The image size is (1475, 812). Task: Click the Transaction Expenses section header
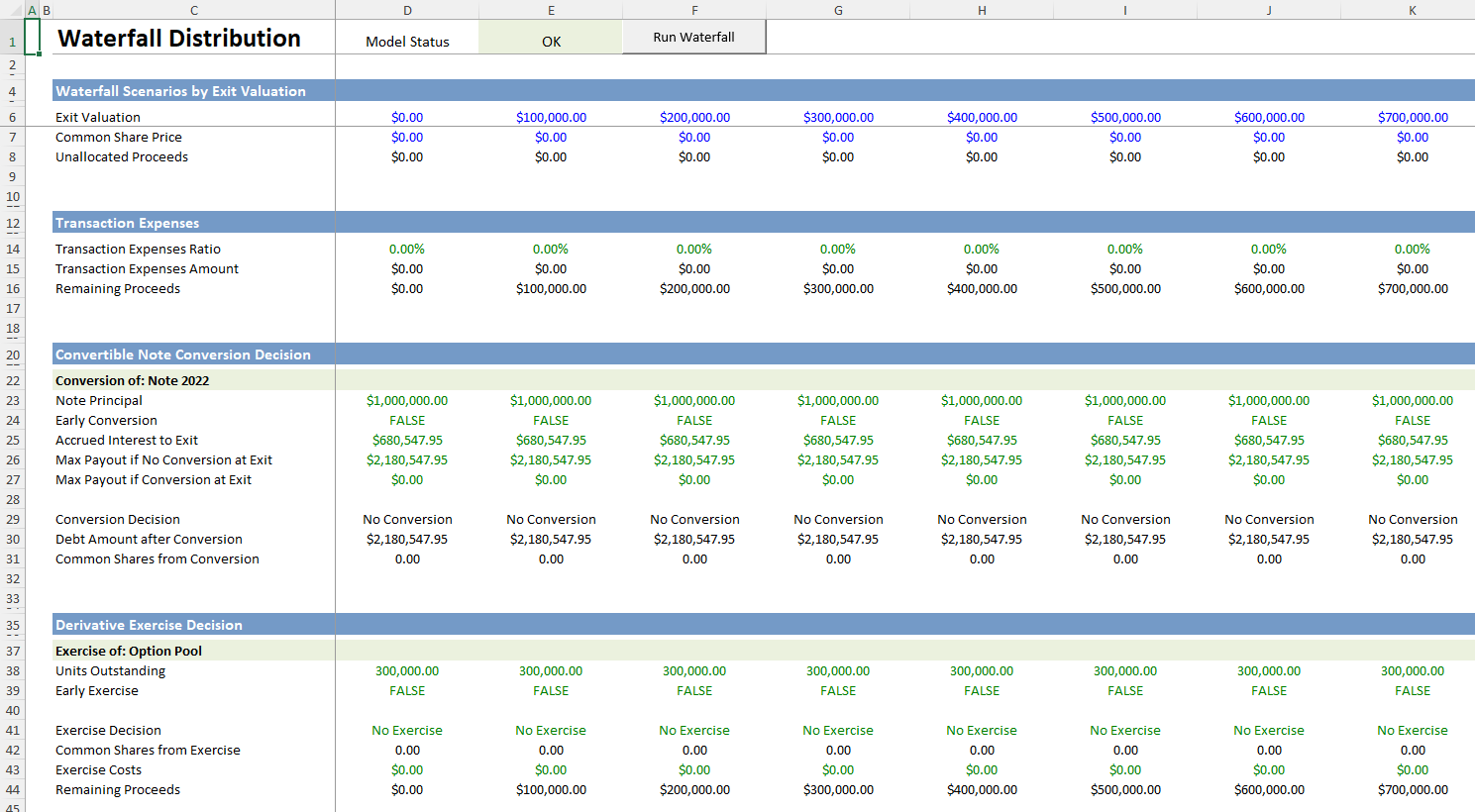point(127,223)
